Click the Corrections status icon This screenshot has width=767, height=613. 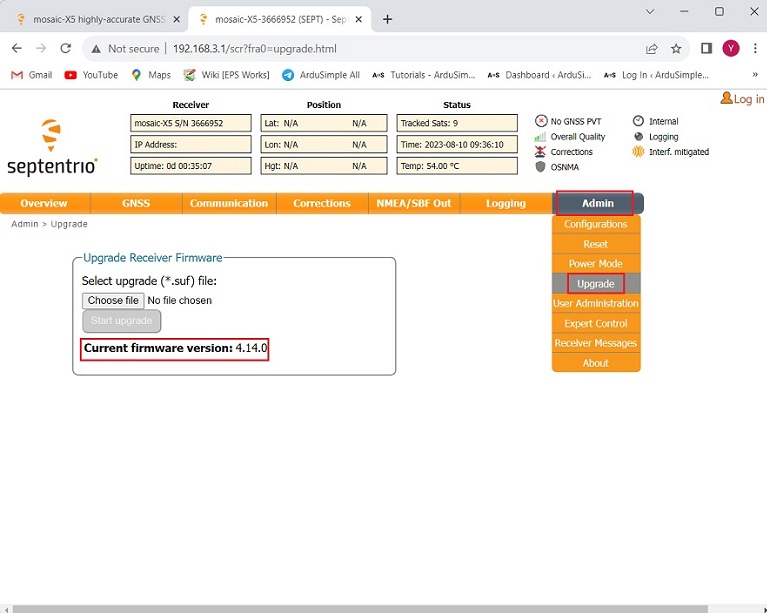[x=541, y=152]
